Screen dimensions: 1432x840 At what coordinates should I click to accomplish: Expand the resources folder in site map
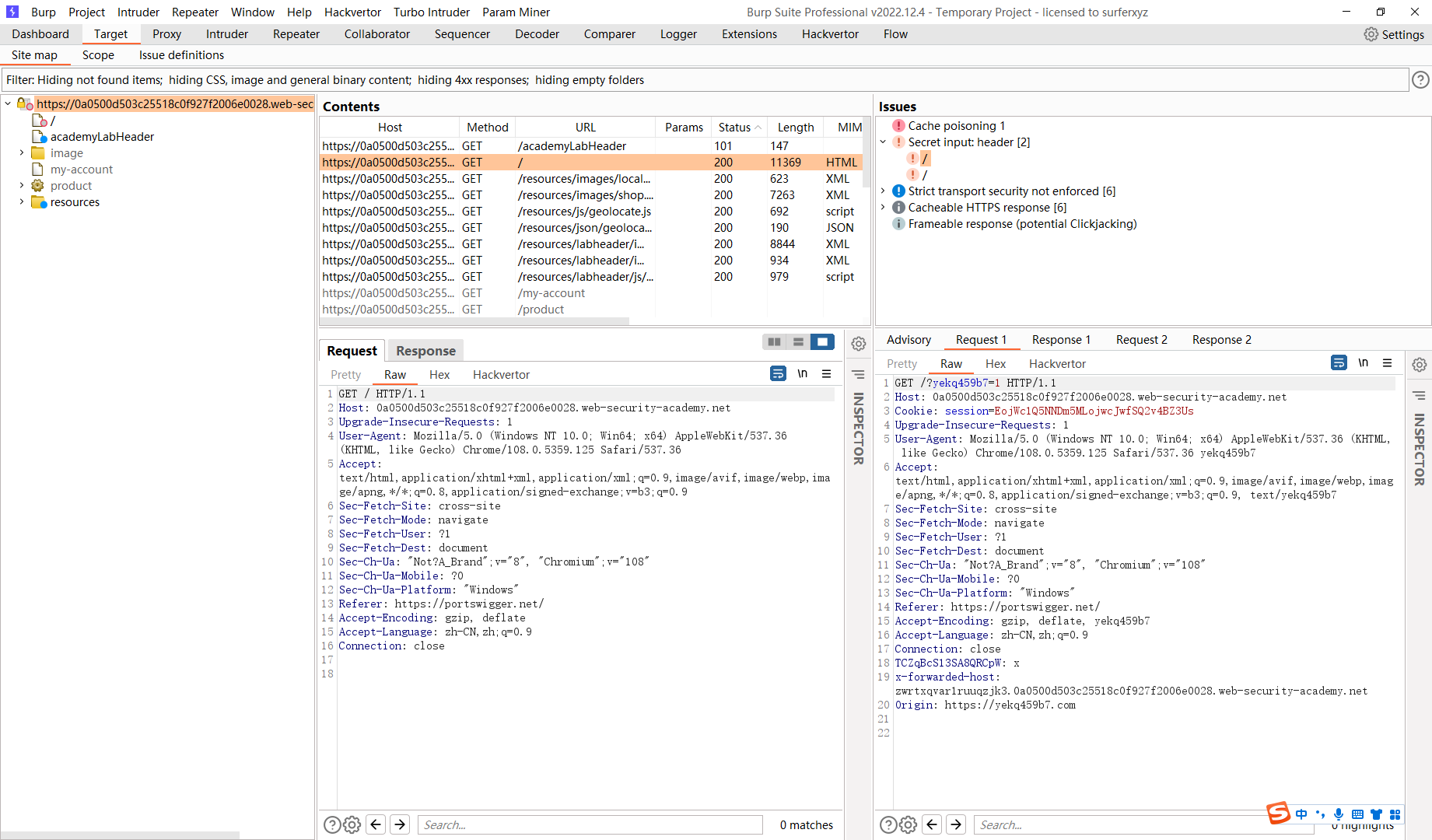(x=22, y=202)
